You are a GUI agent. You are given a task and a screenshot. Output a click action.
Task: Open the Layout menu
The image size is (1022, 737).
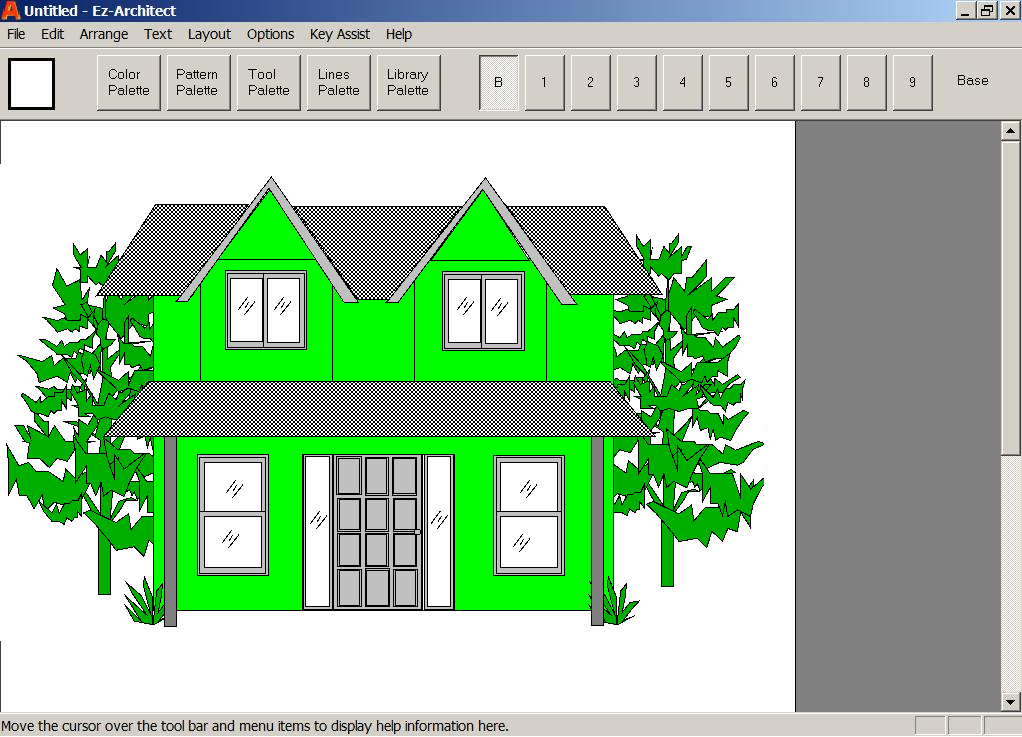(x=209, y=34)
